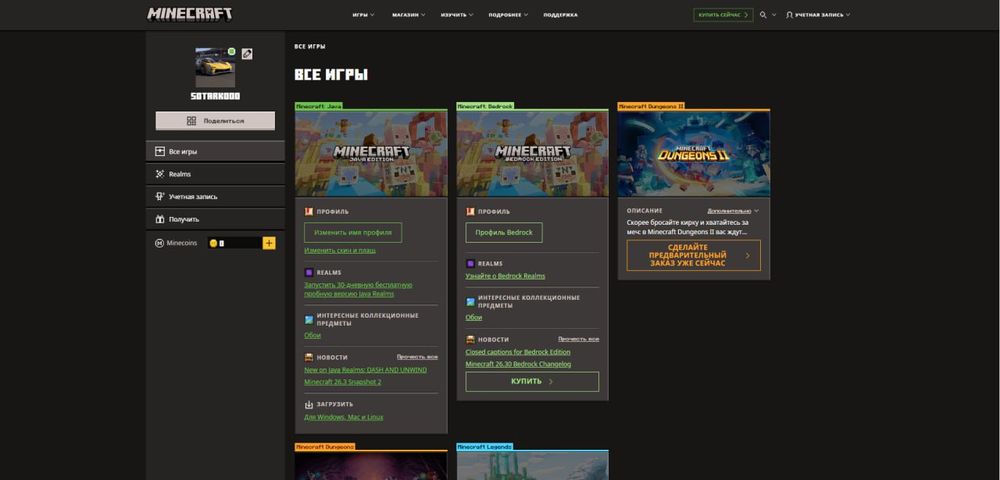Open the Изучить dropdown menu
Image resolution: width=1000 pixels, height=480 pixels.
[x=457, y=15]
